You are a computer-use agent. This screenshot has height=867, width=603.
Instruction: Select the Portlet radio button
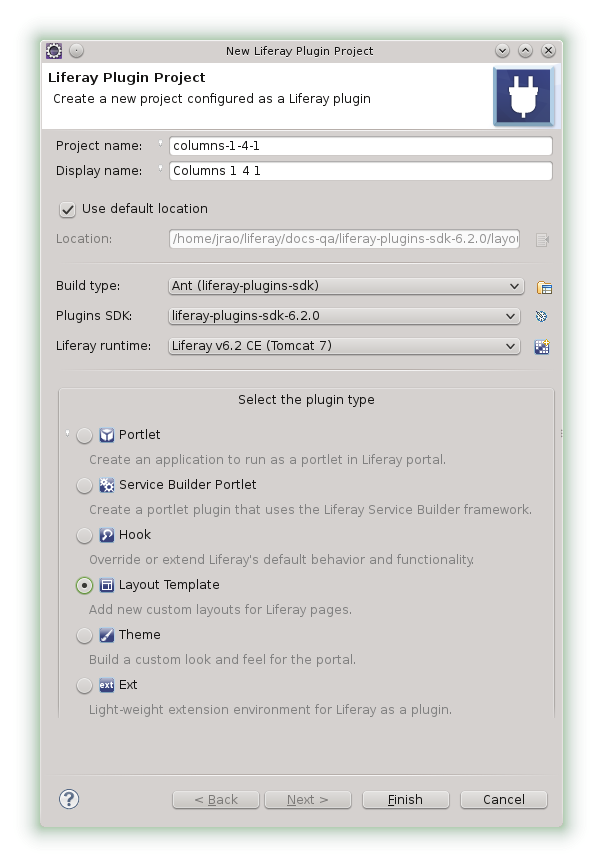tap(84, 436)
